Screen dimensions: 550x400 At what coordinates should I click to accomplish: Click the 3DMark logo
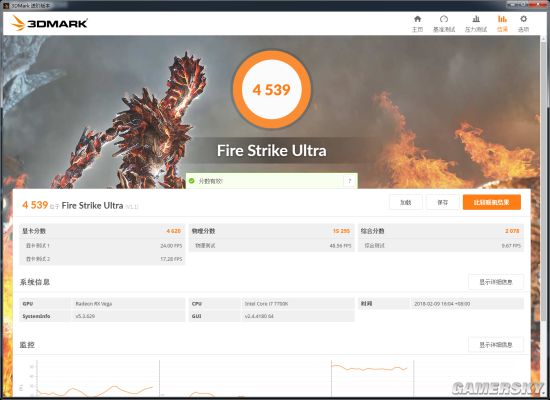(49, 23)
